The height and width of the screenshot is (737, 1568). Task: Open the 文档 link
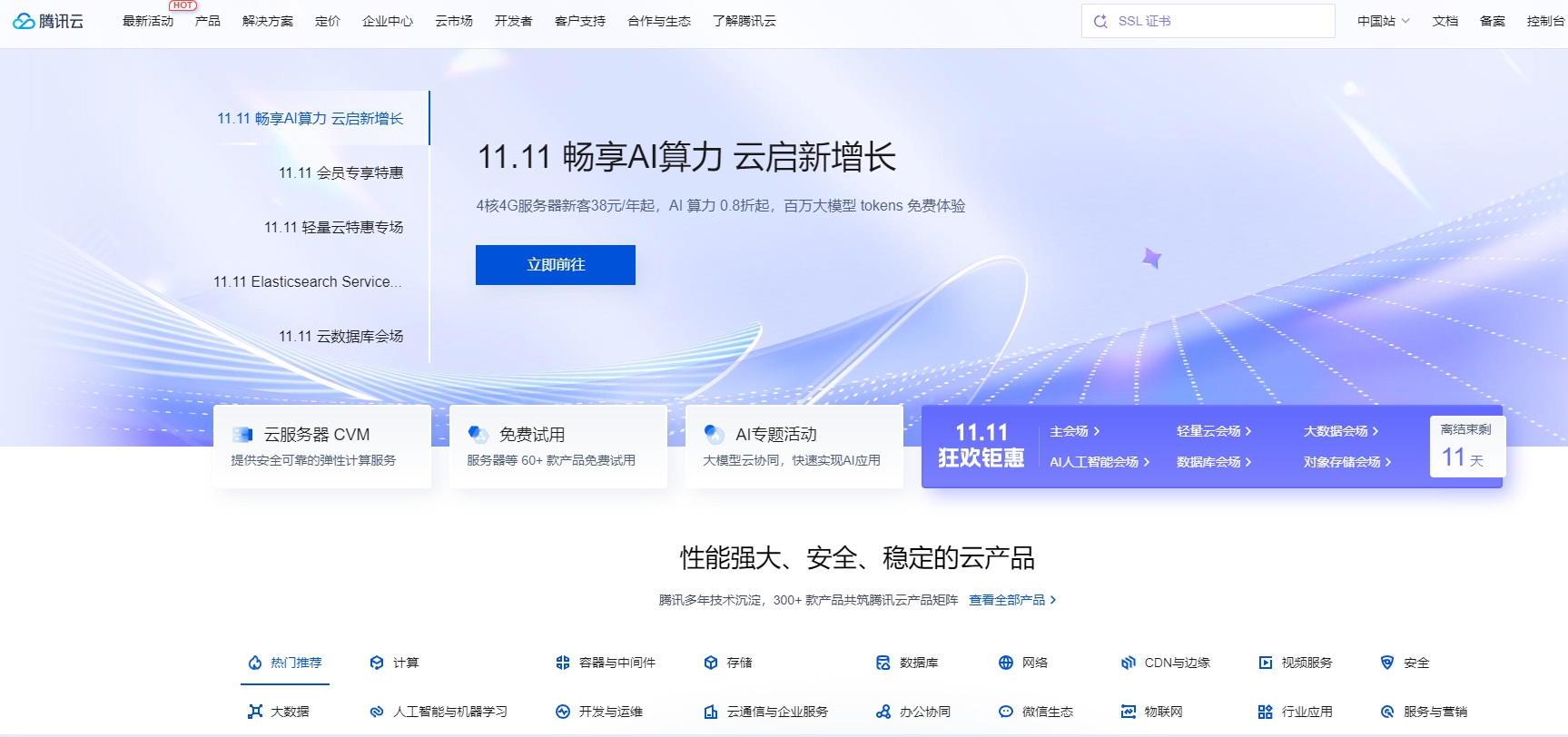(1445, 21)
